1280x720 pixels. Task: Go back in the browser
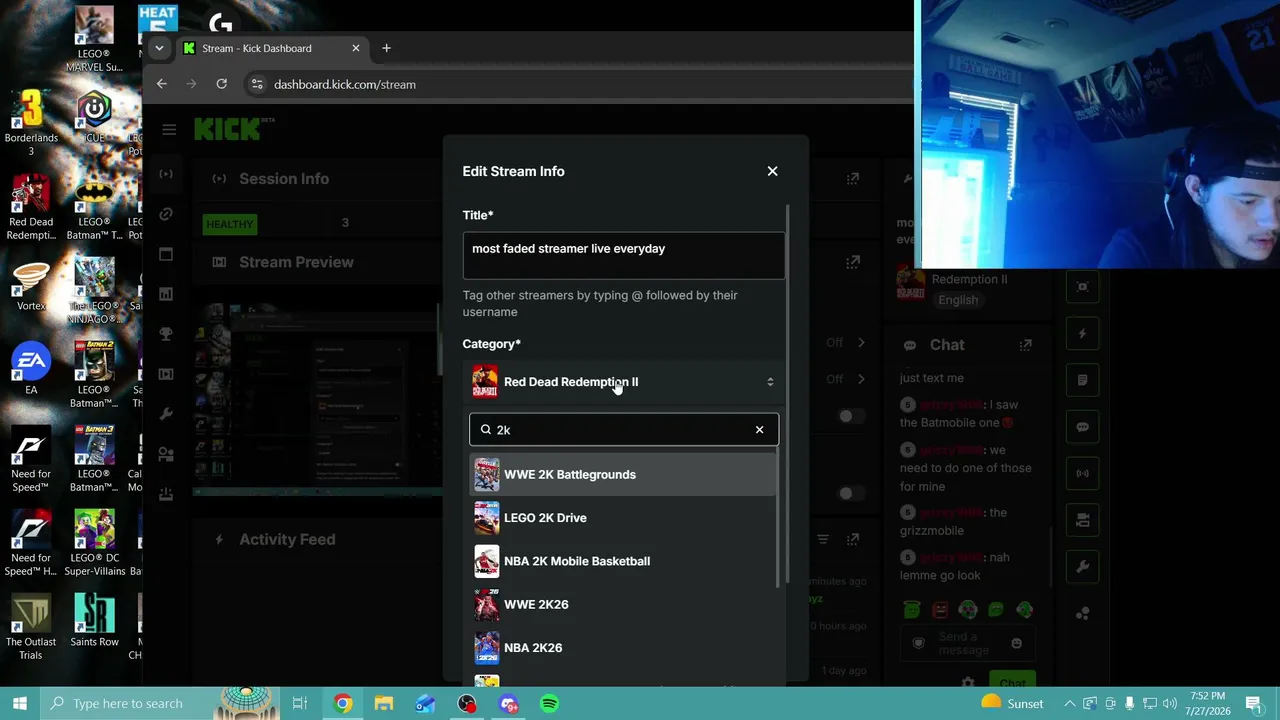(162, 84)
